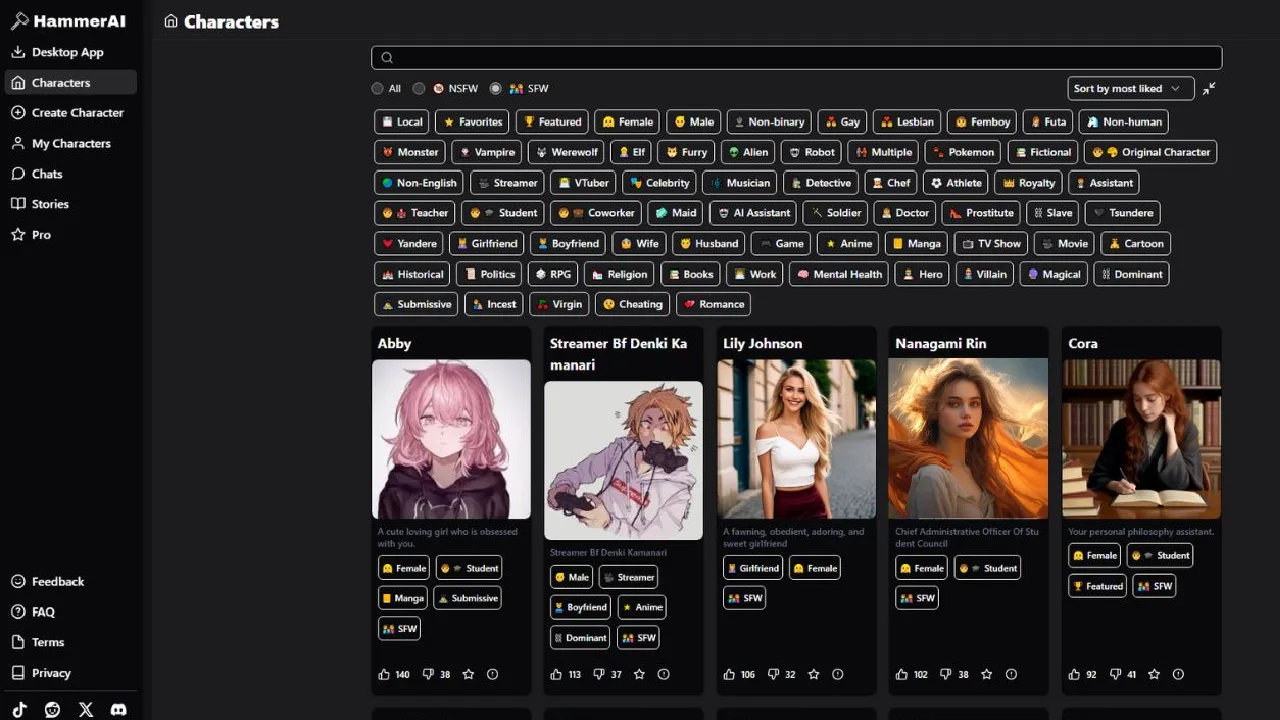Select the All content radio button
Image resolution: width=1280 pixels, height=720 pixels.
[x=378, y=88]
